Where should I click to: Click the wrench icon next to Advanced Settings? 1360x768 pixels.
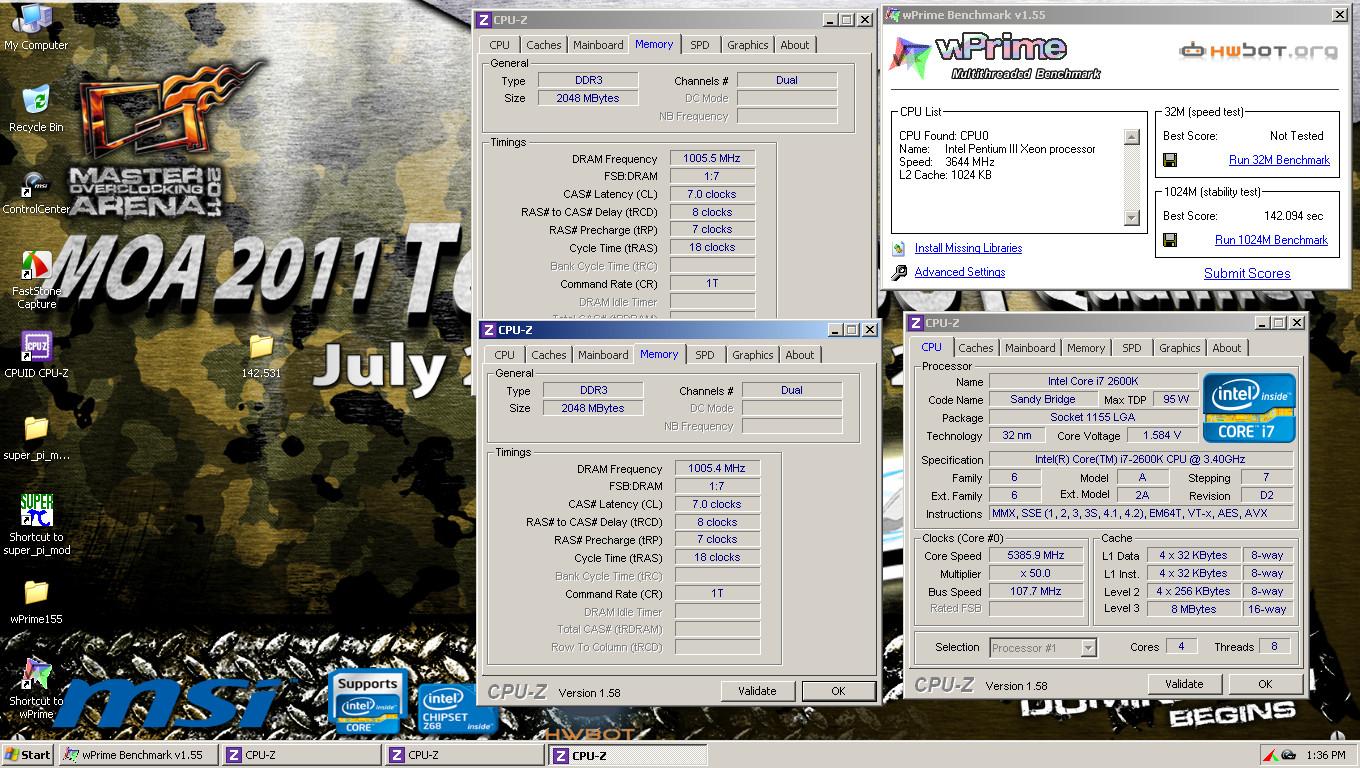click(x=899, y=272)
